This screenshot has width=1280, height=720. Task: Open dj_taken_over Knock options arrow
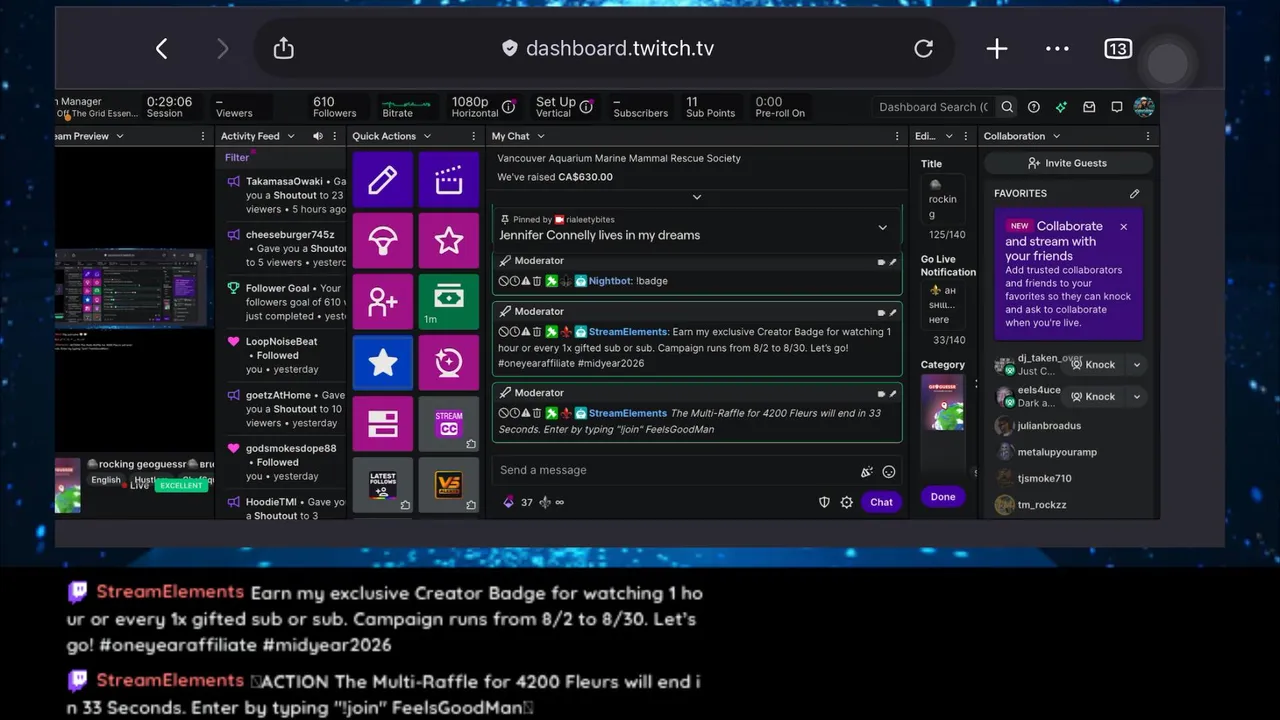pos(1136,365)
